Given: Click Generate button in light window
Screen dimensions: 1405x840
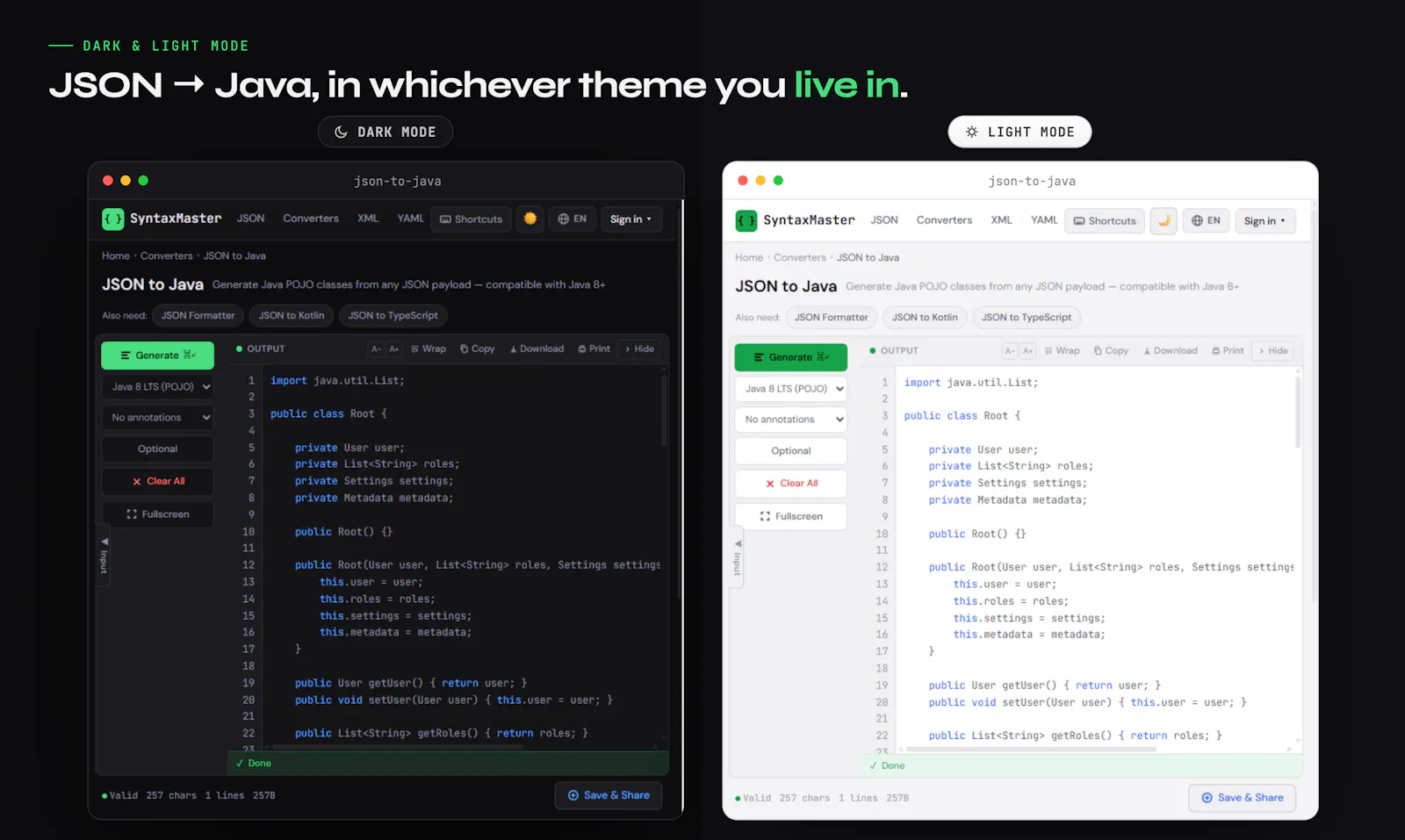Looking at the screenshot, I should coord(791,357).
